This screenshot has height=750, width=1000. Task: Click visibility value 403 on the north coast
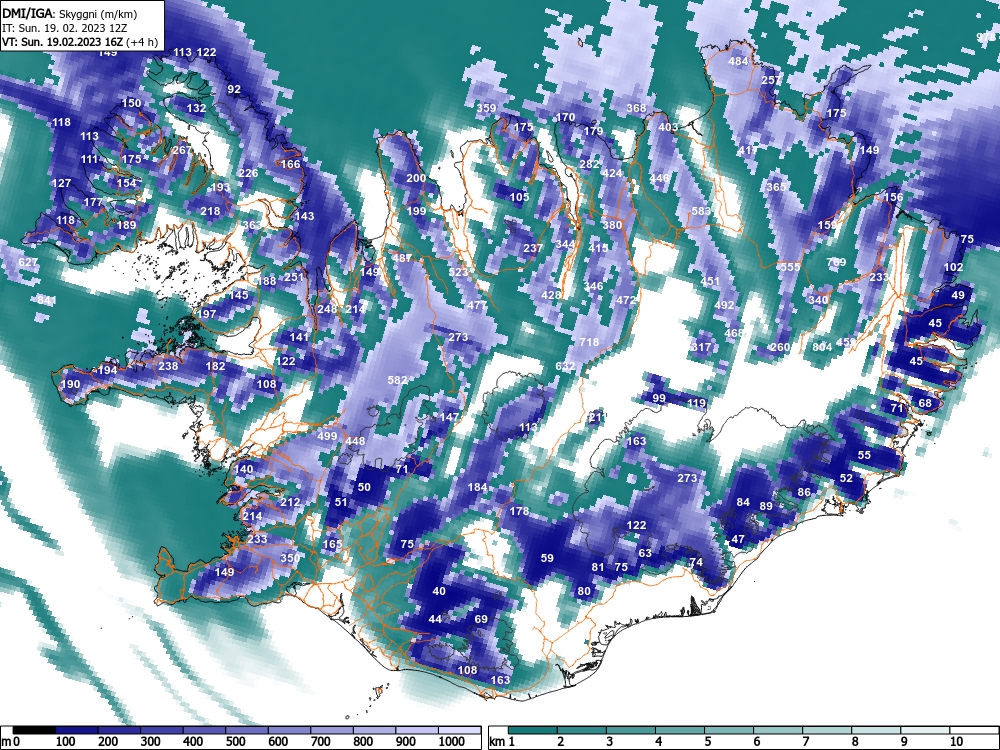coord(668,127)
